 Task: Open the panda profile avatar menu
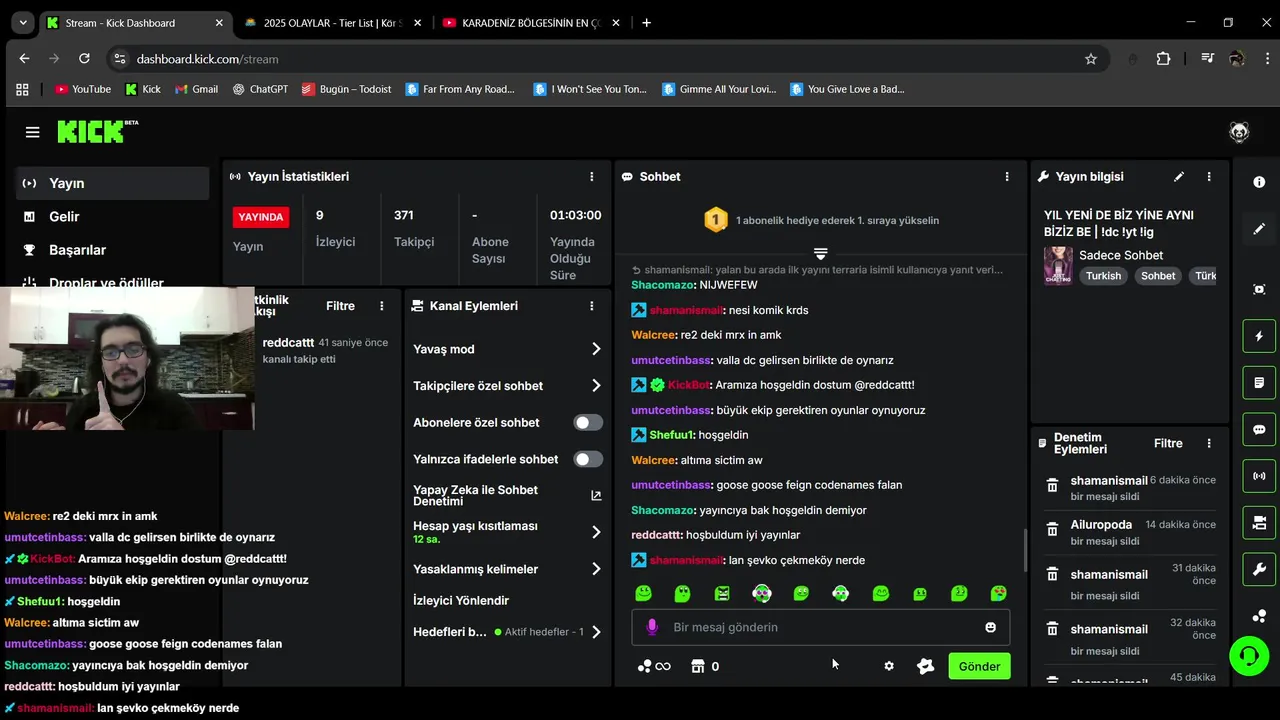pyautogui.click(x=1239, y=132)
